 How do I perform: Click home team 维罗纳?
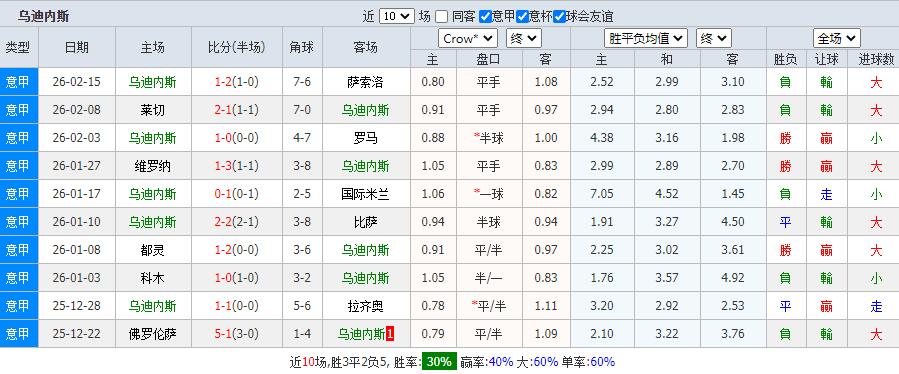152,166
